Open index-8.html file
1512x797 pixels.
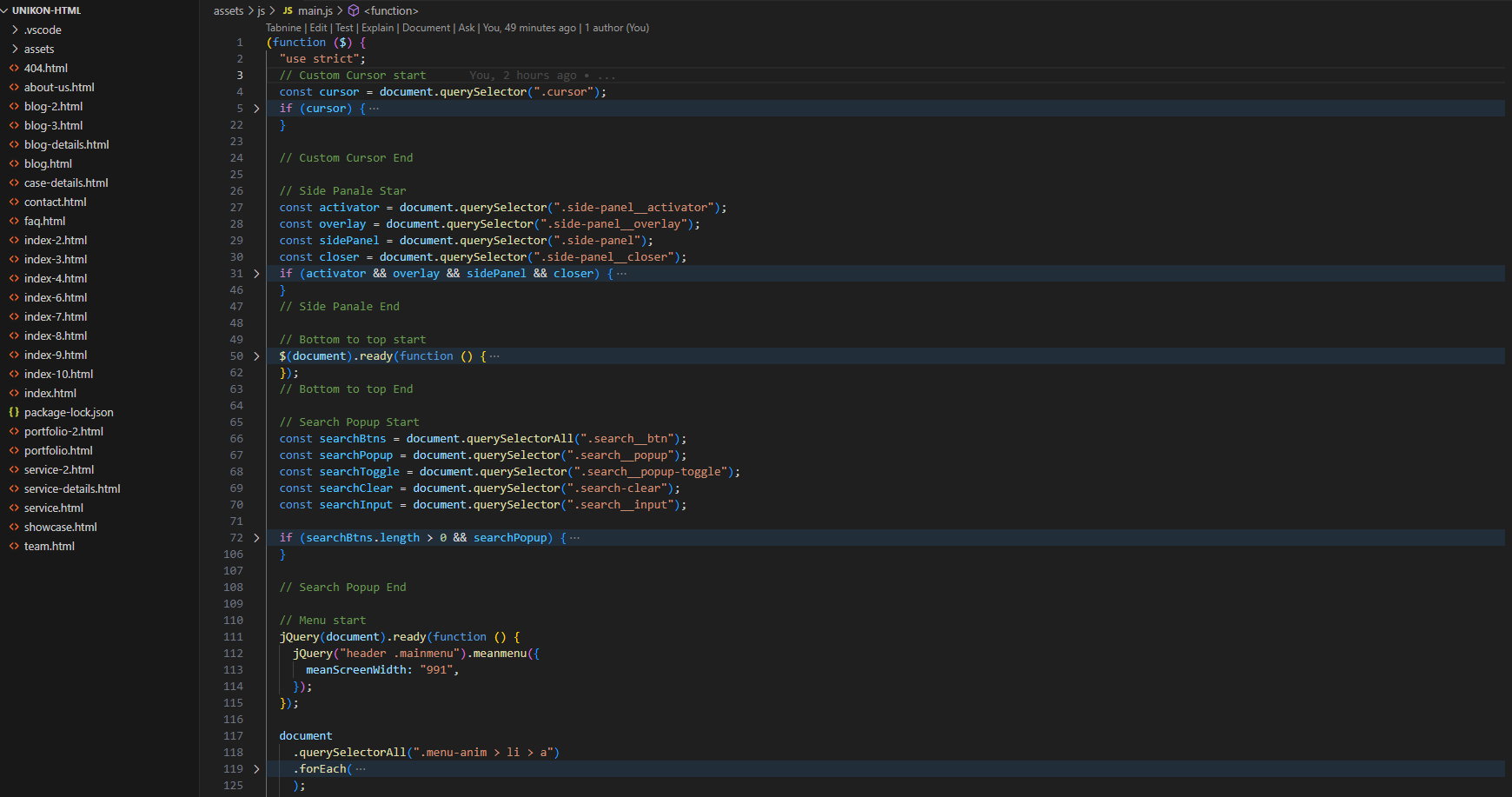(x=56, y=335)
